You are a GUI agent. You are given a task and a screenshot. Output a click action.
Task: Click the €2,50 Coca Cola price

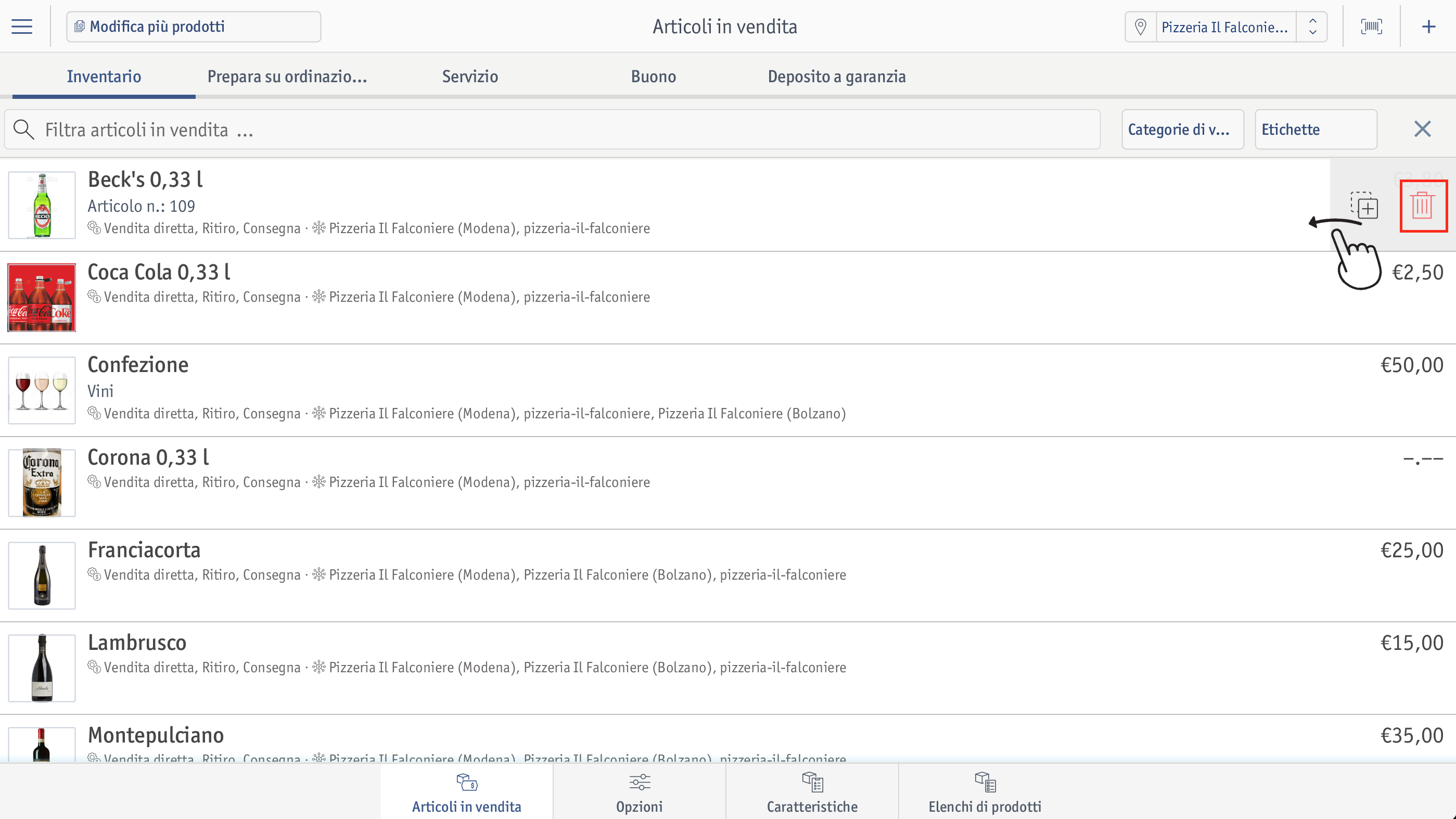1417,273
